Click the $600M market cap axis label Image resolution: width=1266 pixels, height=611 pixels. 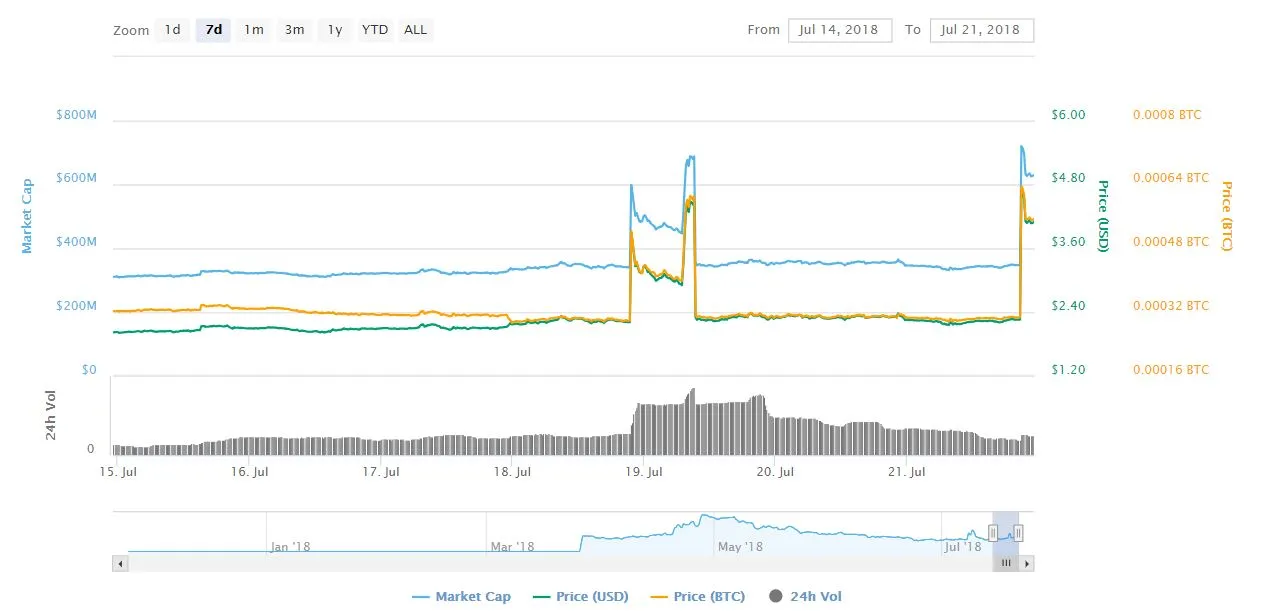[76, 178]
